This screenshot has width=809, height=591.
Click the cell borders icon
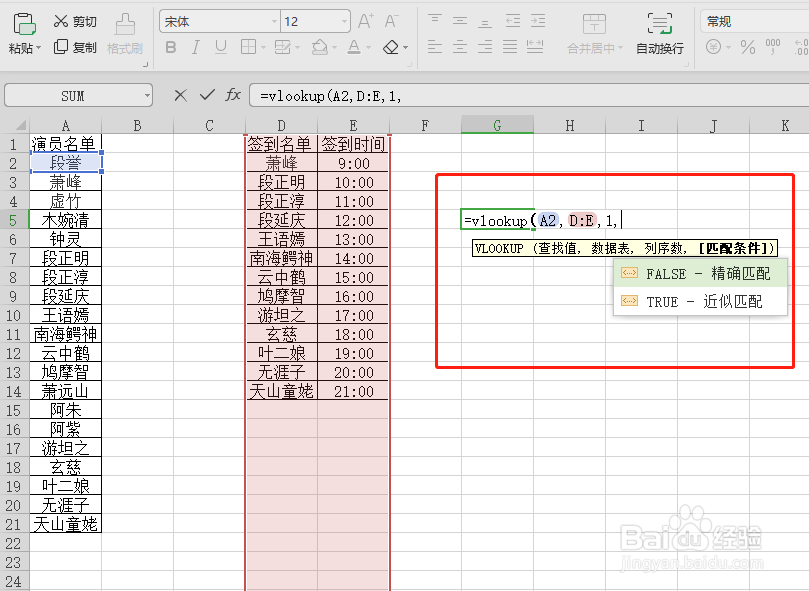tap(248, 47)
